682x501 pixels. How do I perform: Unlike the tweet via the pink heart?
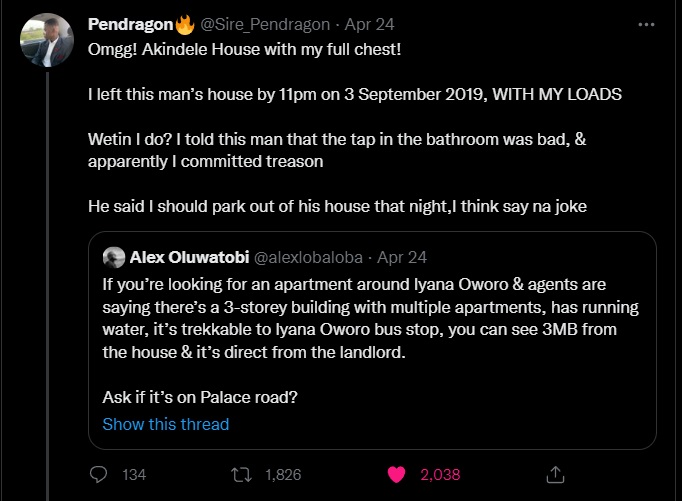pyautogui.click(x=397, y=474)
